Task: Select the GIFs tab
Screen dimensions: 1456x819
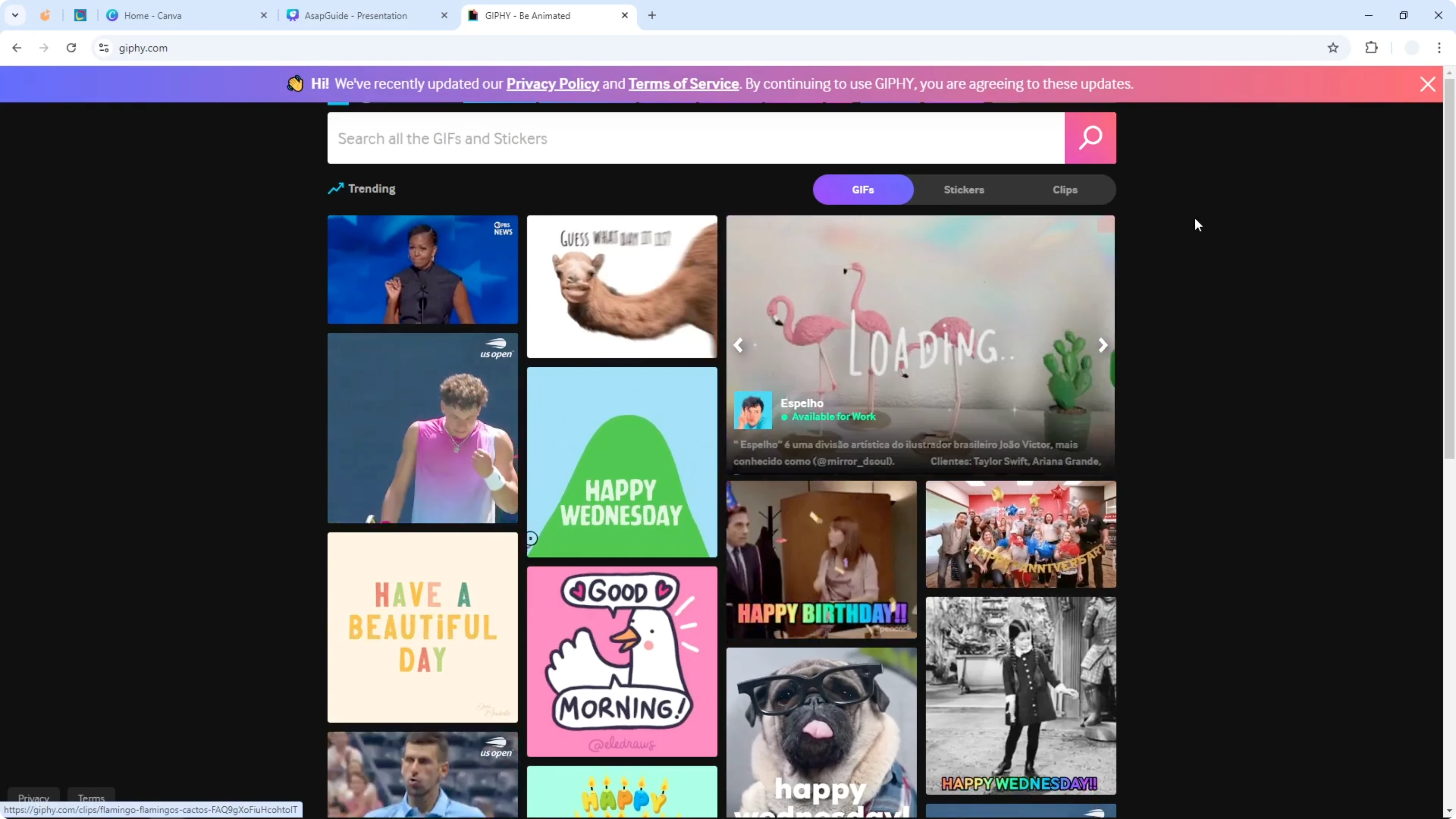Action: (x=863, y=190)
